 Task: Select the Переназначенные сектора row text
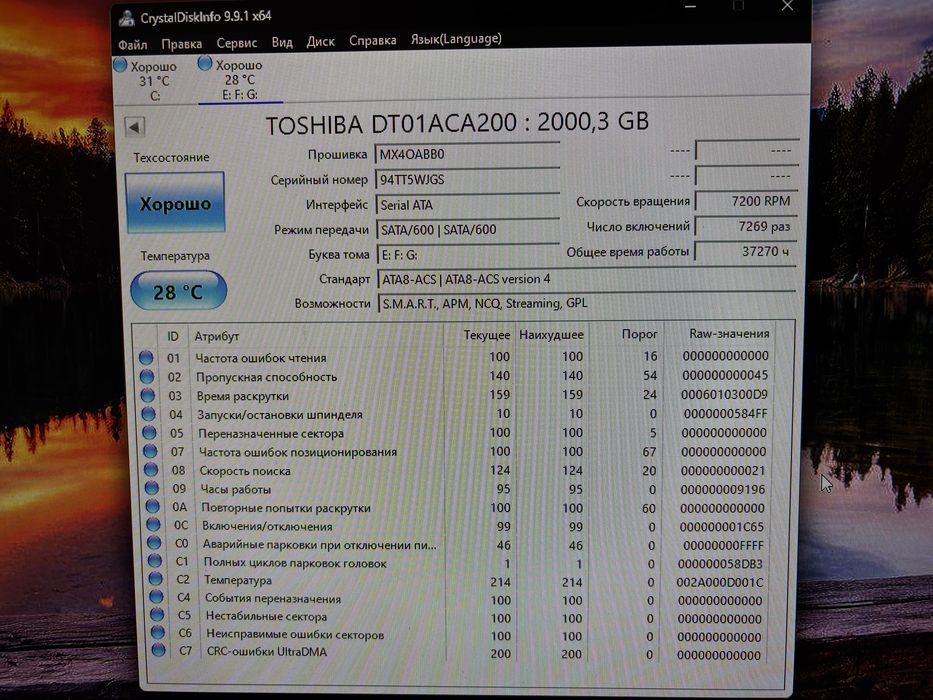tap(271, 434)
